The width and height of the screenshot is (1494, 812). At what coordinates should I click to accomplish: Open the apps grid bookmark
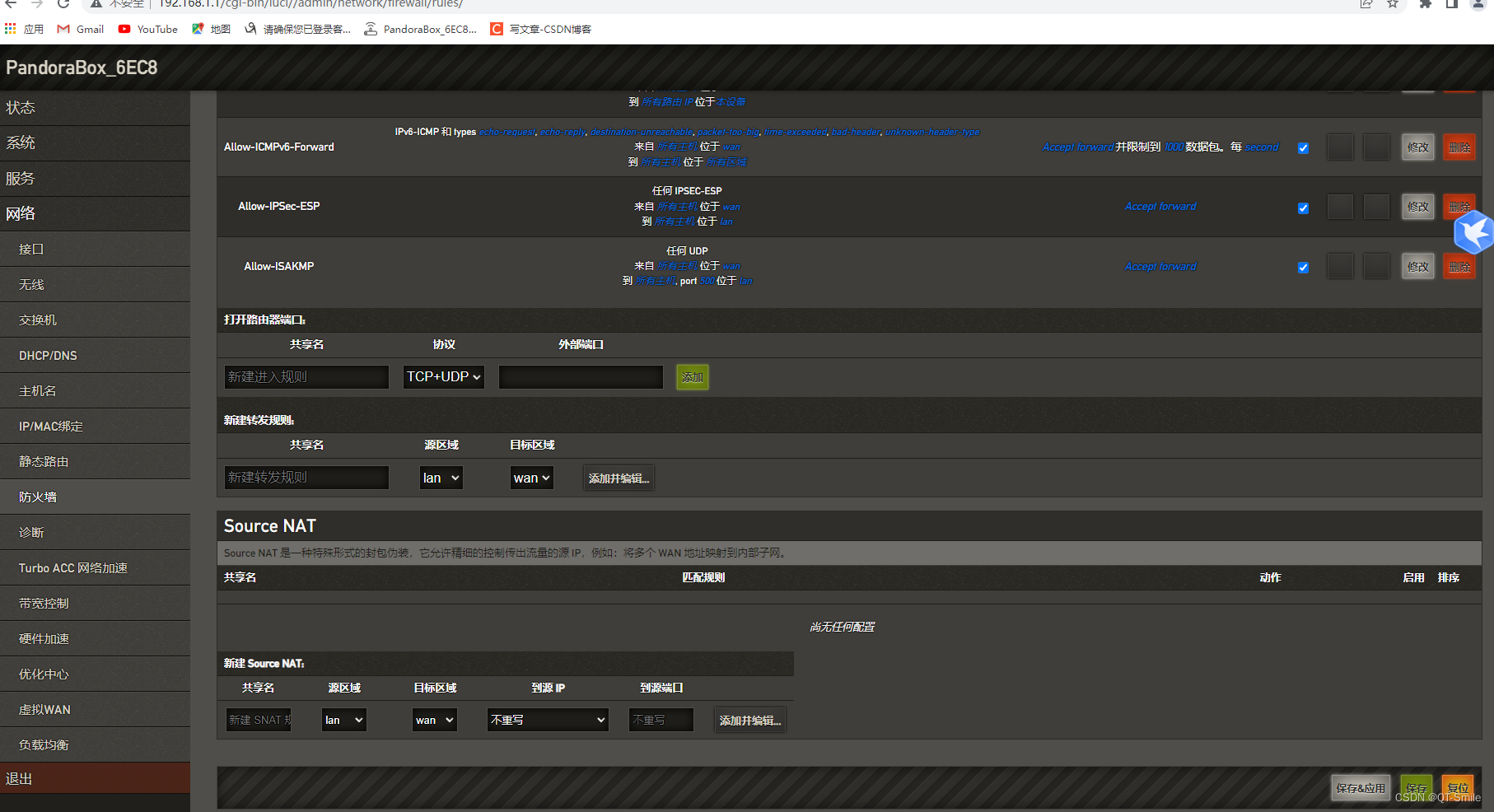tap(24, 29)
